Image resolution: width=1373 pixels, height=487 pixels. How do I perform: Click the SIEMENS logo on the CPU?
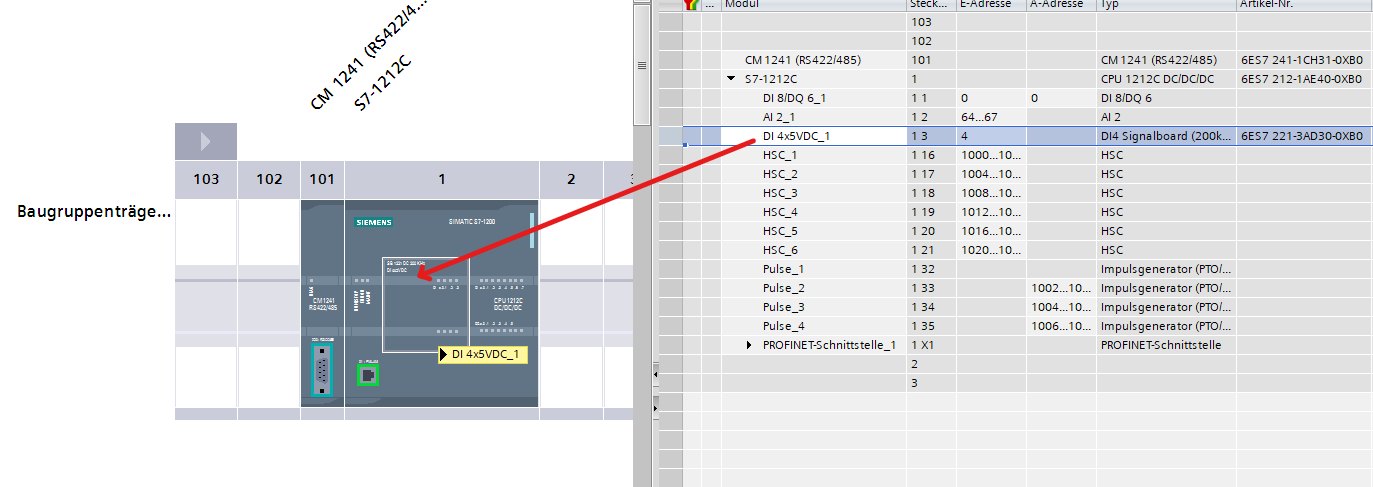[x=372, y=222]
